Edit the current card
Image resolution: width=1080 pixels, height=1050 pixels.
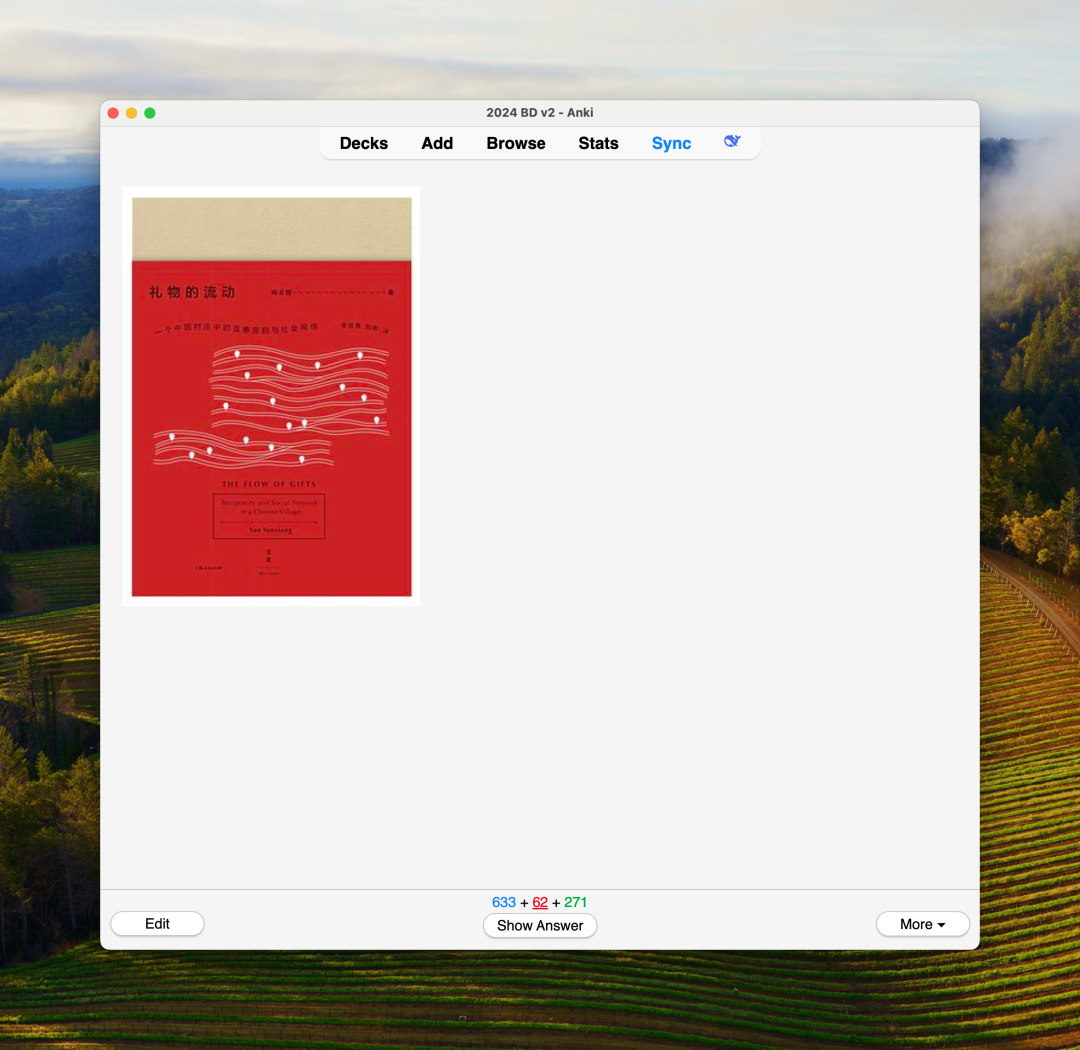tap(157, 924)
